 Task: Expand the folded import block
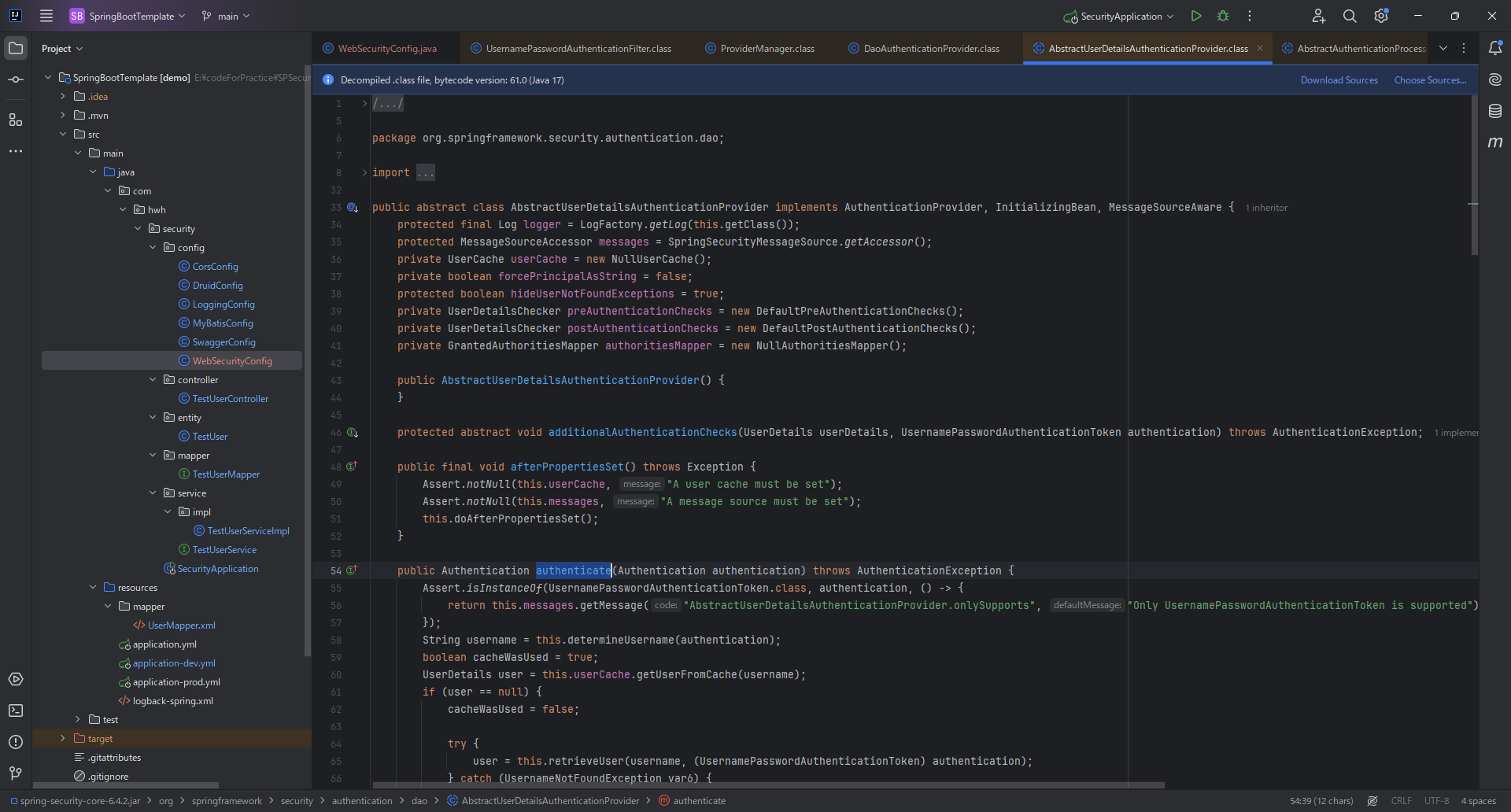364,172
